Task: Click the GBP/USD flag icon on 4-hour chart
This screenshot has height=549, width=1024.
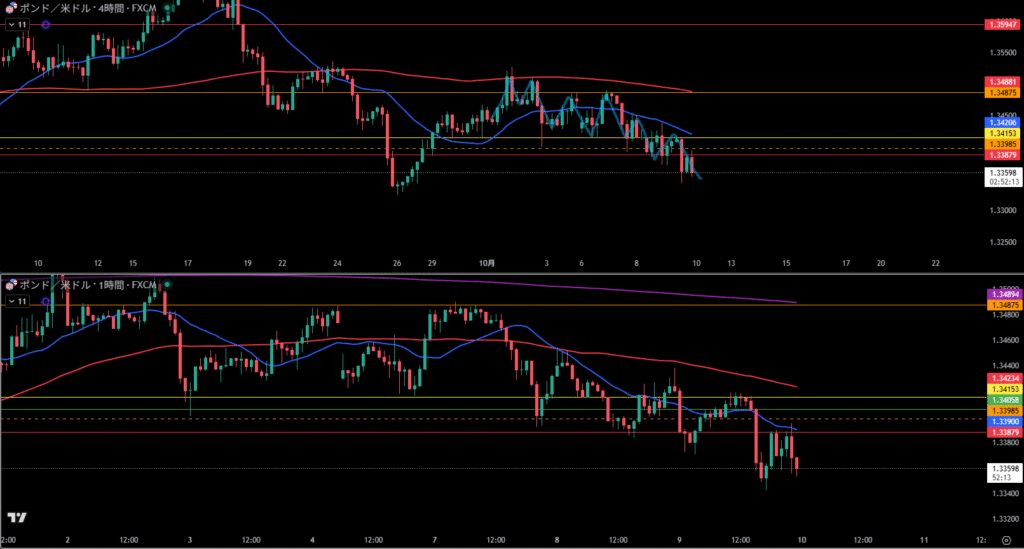Action: click(x=11, y=7)
